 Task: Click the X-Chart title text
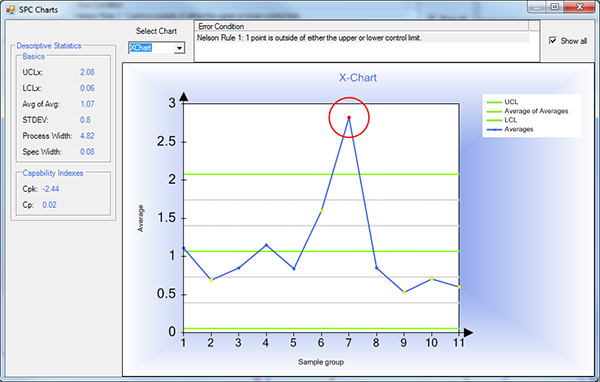coord(358,78)
